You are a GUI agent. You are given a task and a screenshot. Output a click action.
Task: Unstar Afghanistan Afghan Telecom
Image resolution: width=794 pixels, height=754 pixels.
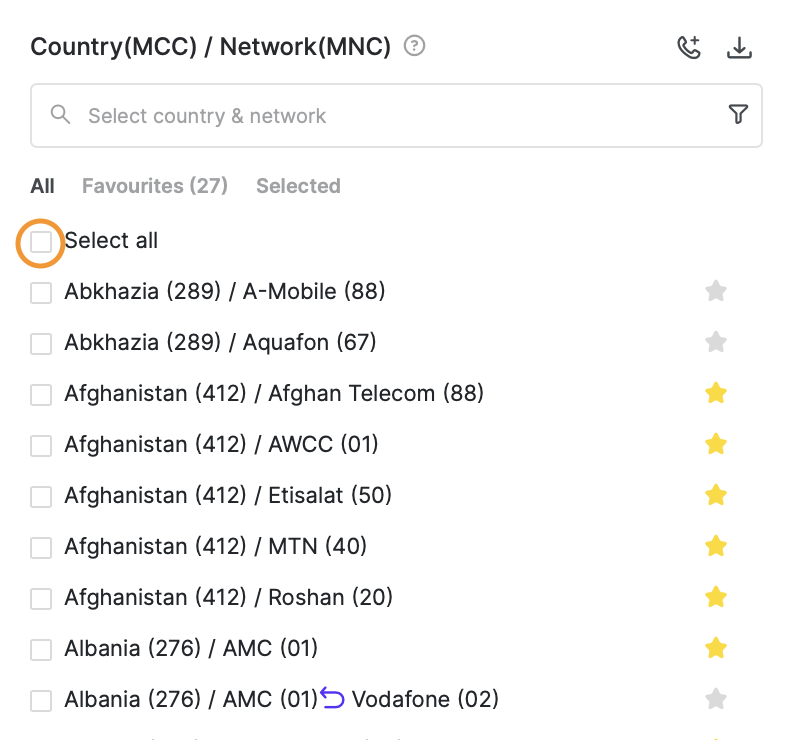(716, 393)
